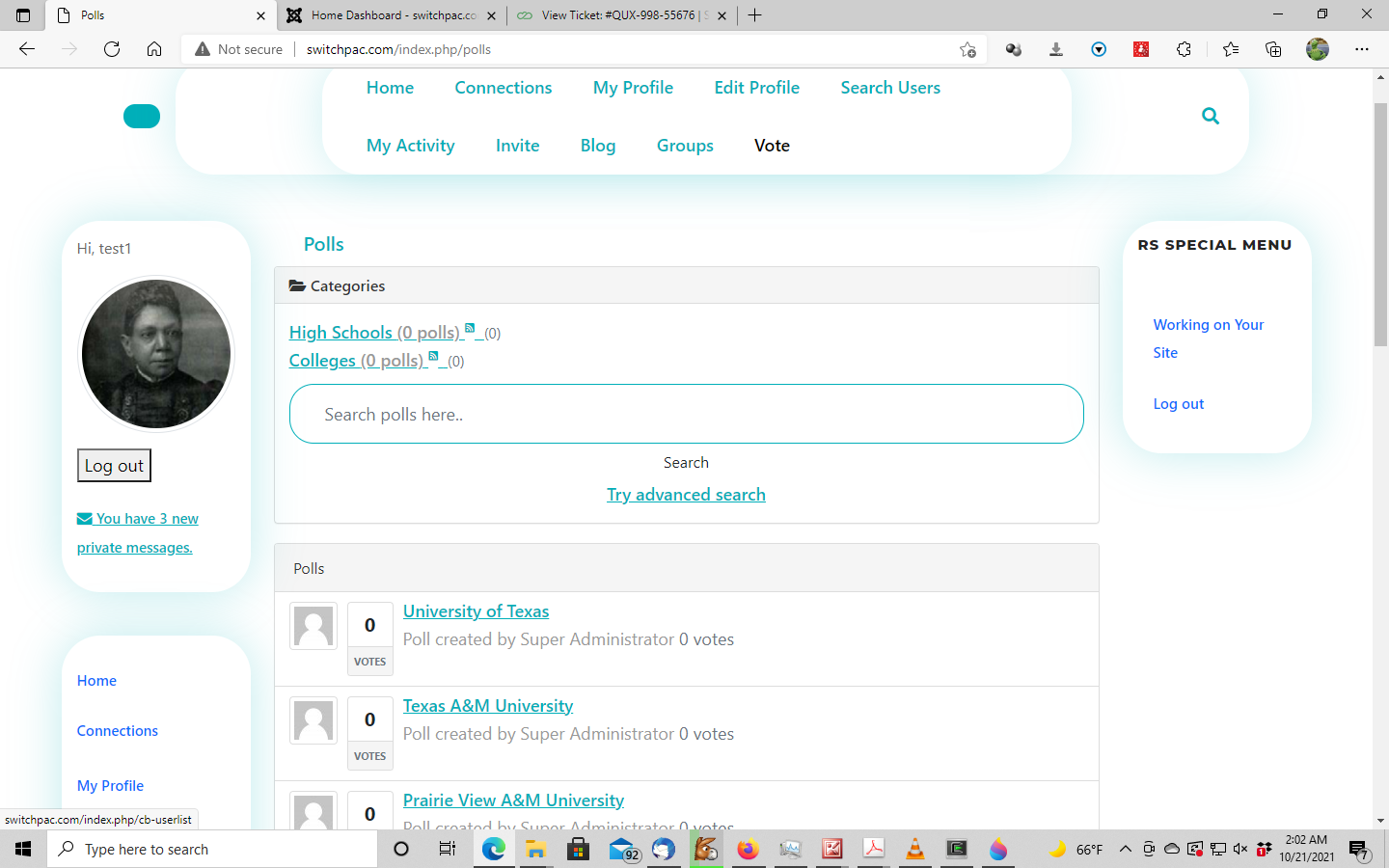Open the Texas A&M University poll
Image resolution: width=1389 pixels, height=868 pixels.
487,706
